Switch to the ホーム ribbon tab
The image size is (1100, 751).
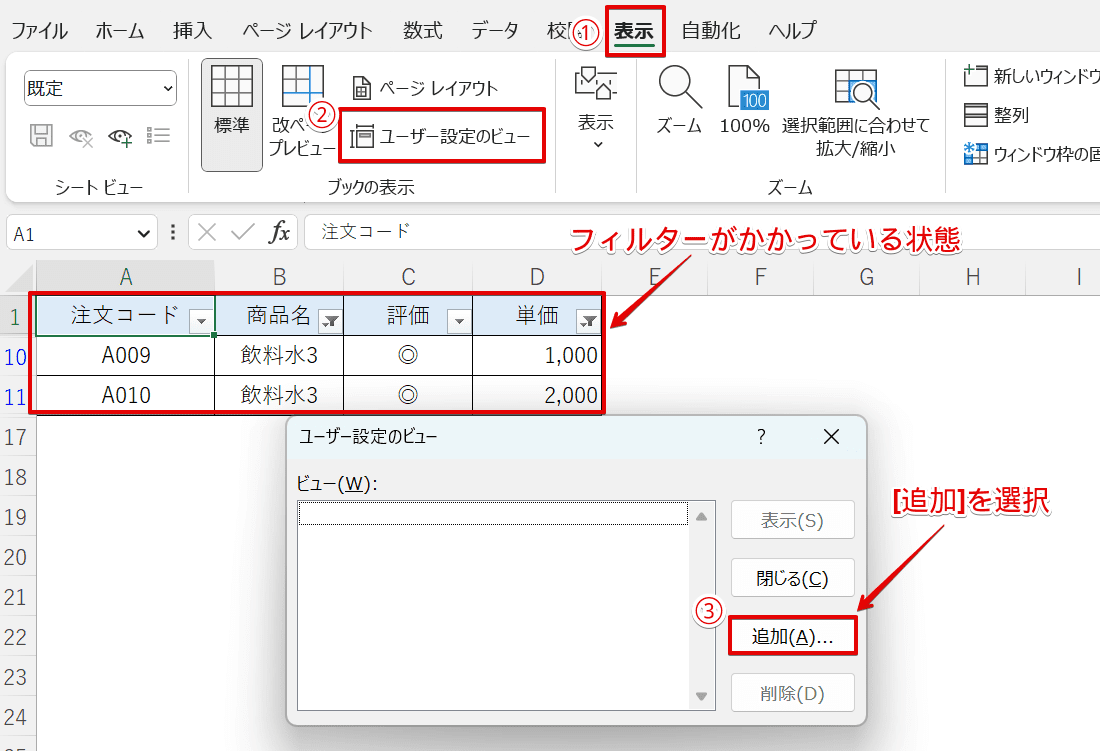pos(120,31)
